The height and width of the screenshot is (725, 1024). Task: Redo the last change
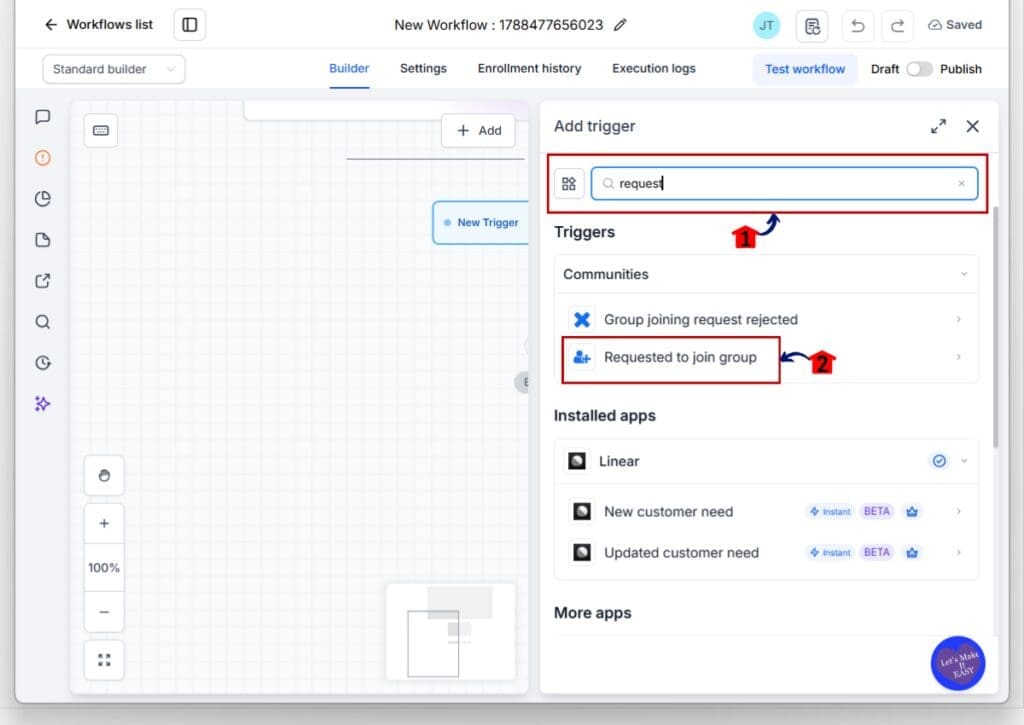click(x=897, y=26)
